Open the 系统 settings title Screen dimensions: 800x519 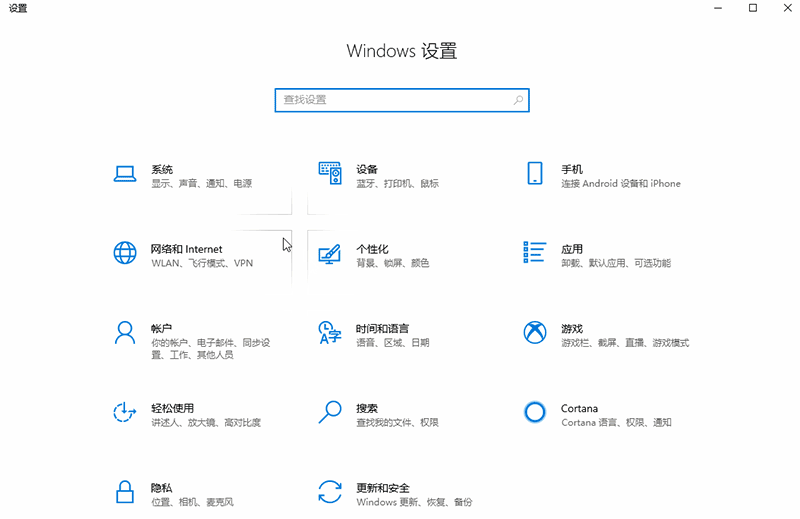(x=162, y=169)
